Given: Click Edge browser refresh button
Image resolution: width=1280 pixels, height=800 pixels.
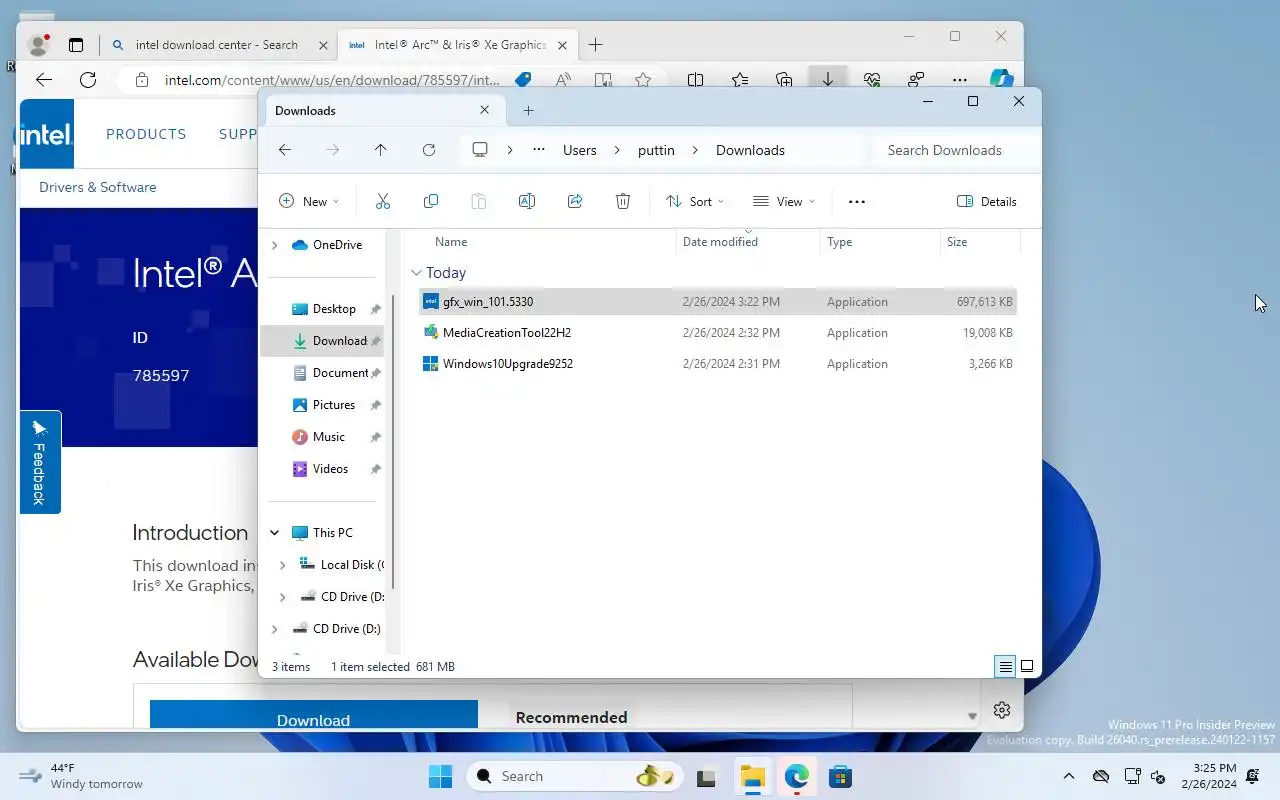Looking at the screenshot, I should point(88,80).
